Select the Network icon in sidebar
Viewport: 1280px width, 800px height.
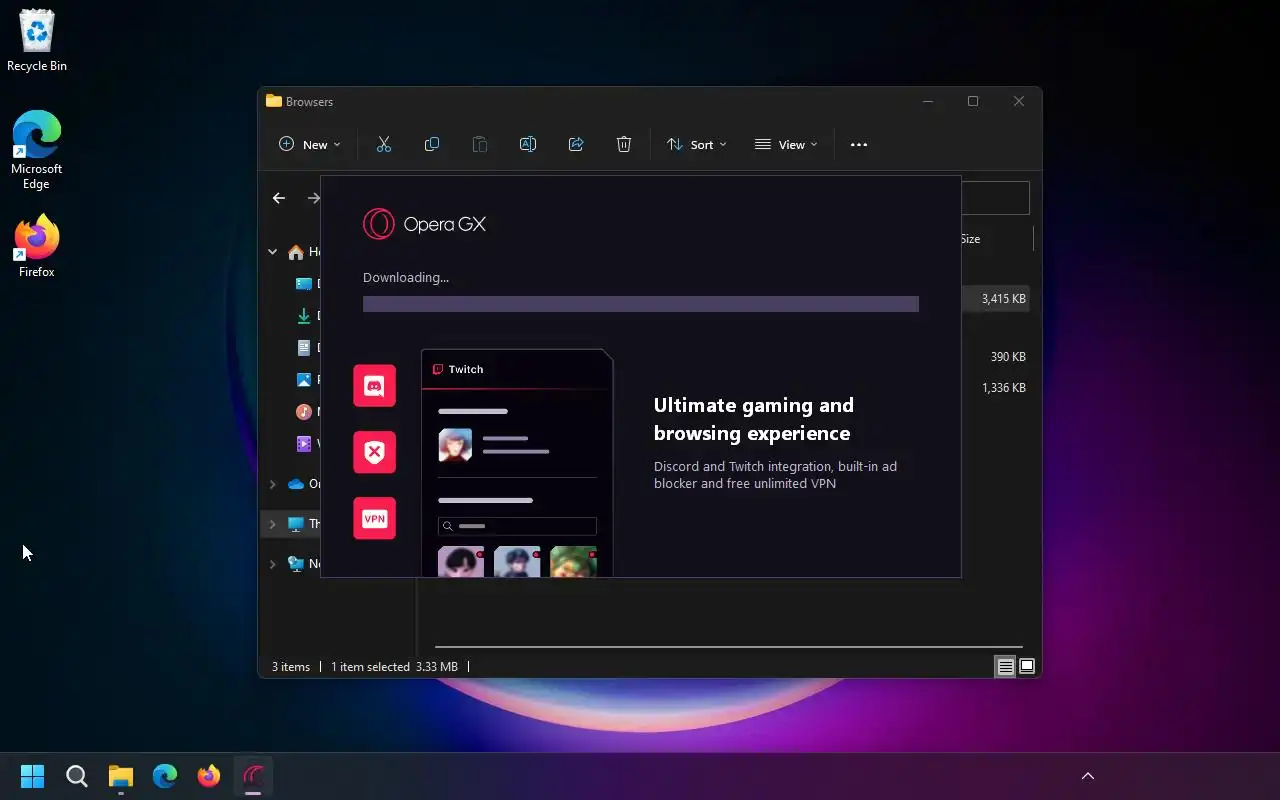coord(295,564)
